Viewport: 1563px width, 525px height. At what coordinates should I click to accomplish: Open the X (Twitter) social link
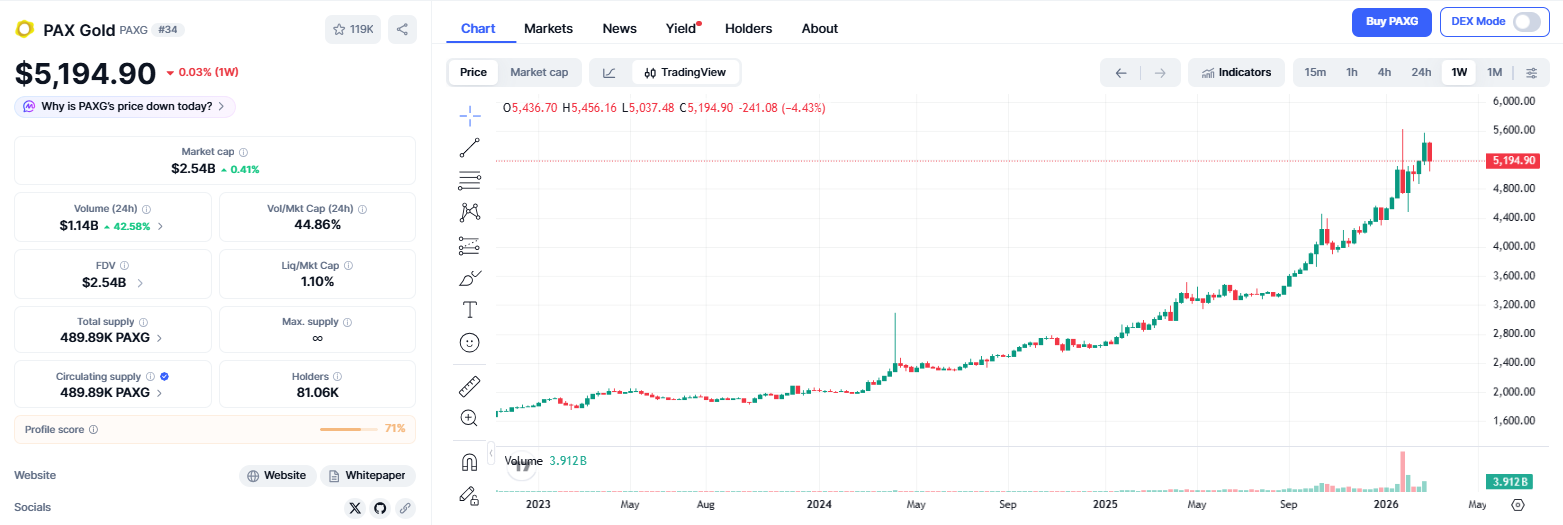[x=355, y=508]
